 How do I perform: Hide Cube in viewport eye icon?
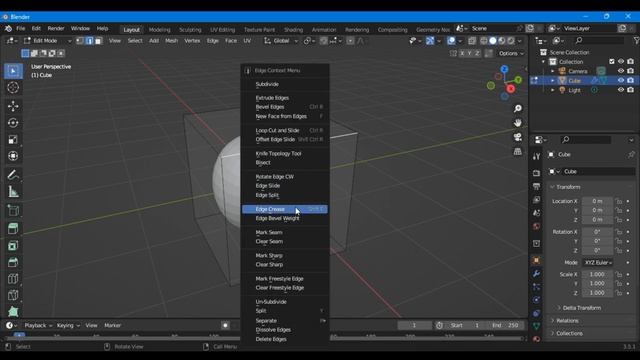[621, 80]
